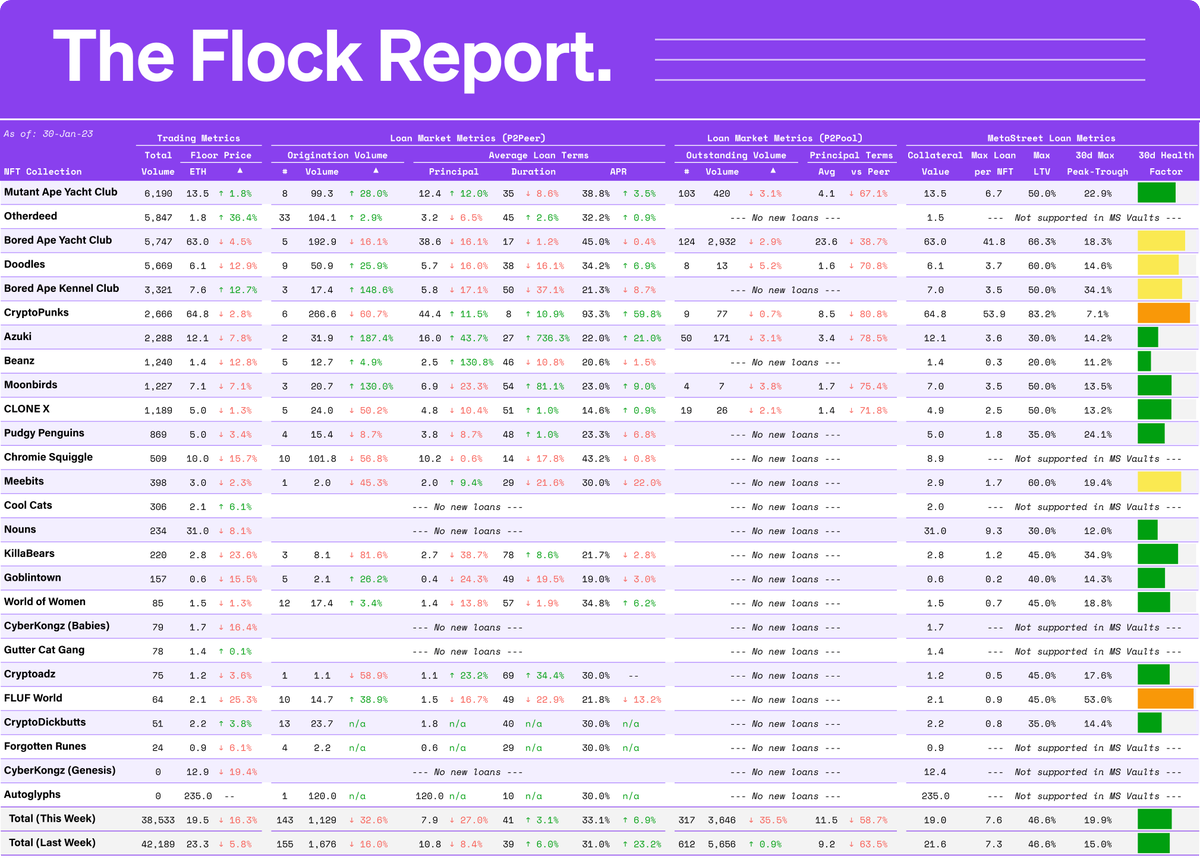The width and height of the screenshot is (1200, 862).
Task: Select the CryptoPunks collection name
Action: [x=36, y=313]
